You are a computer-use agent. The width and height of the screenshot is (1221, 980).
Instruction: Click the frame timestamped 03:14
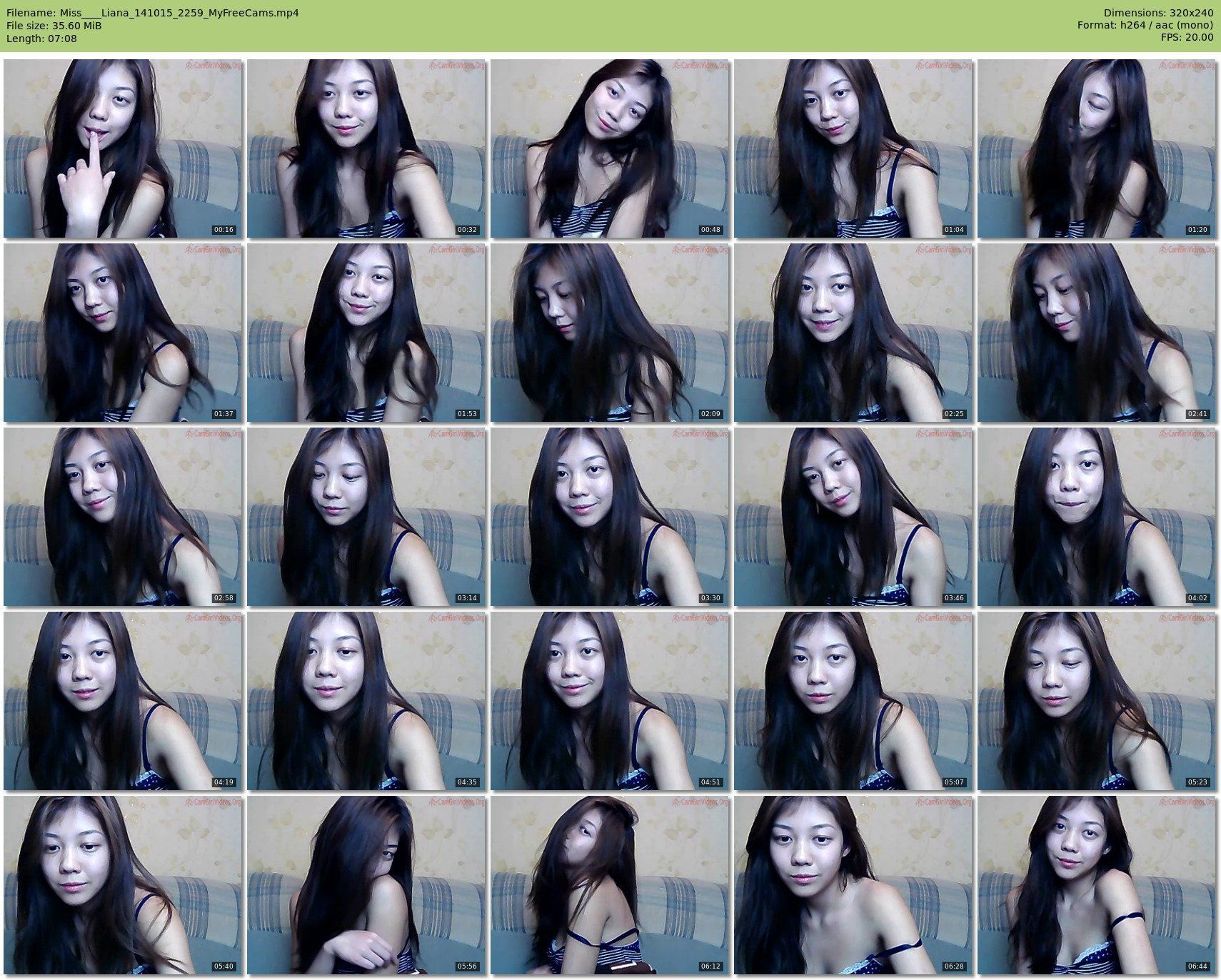click(x=366, y=517)
